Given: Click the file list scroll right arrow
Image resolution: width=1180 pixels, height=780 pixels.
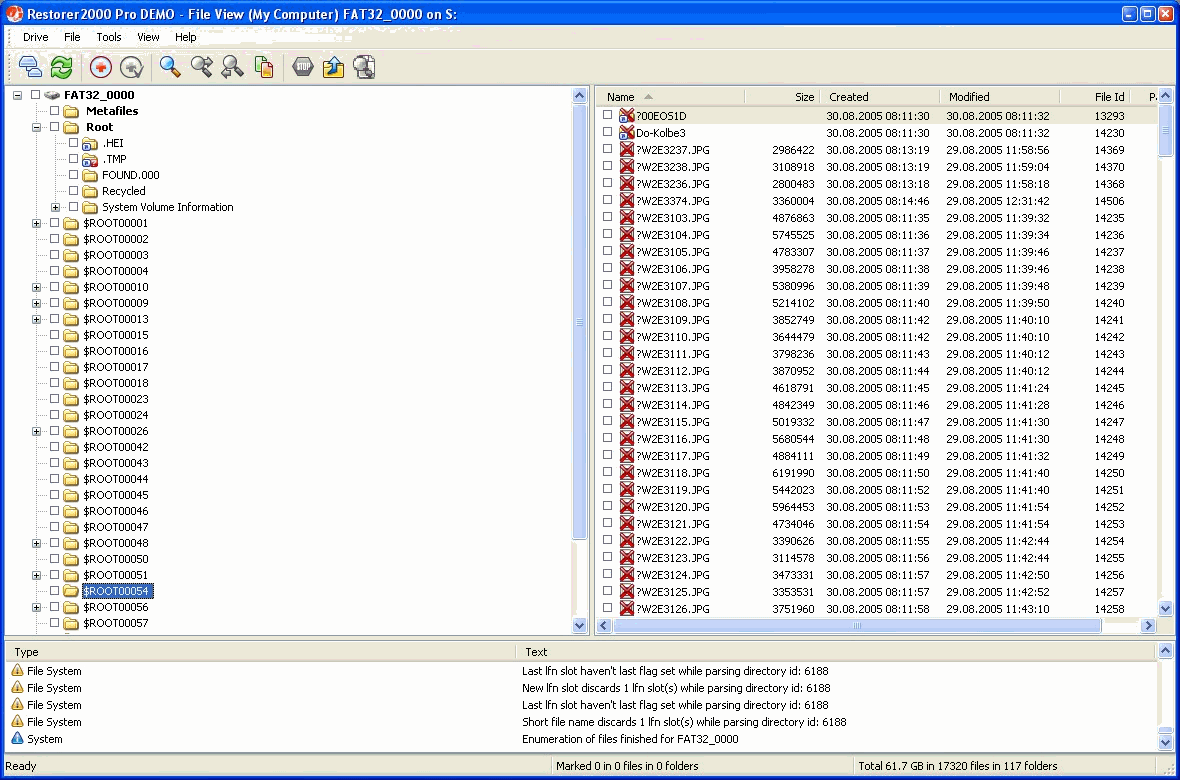Looking at the screenshot, I should (1148, 625).
